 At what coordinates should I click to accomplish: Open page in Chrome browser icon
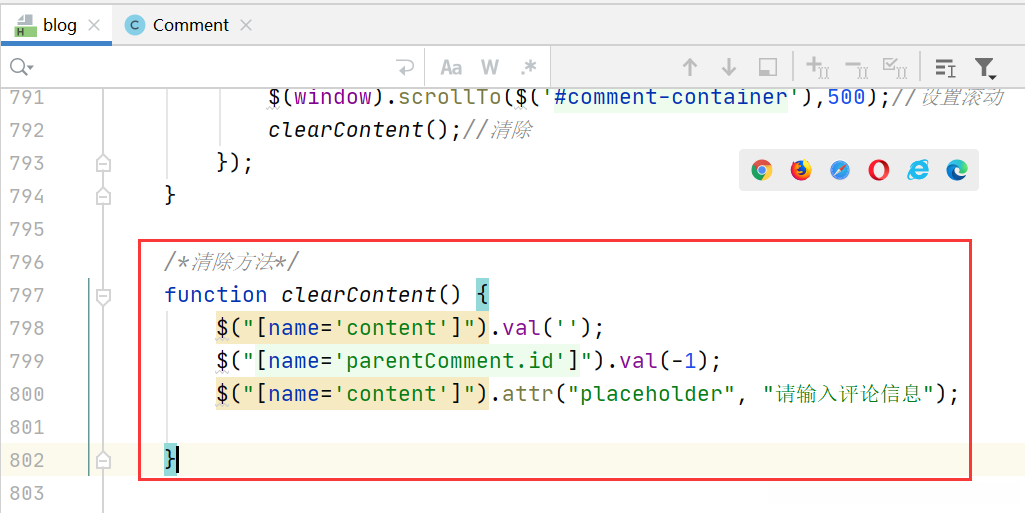coord(762,171)
